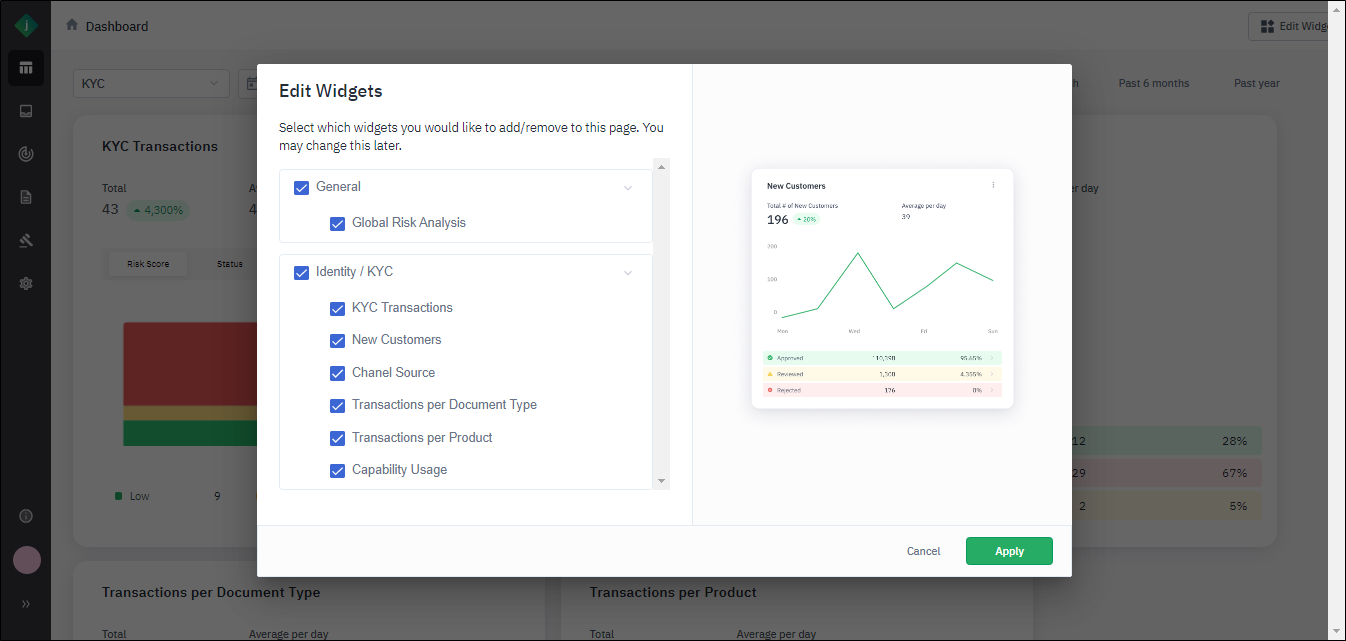The image size is (1346, 641).
Task: Select the Past year range tab
Action: point(1256,84)
